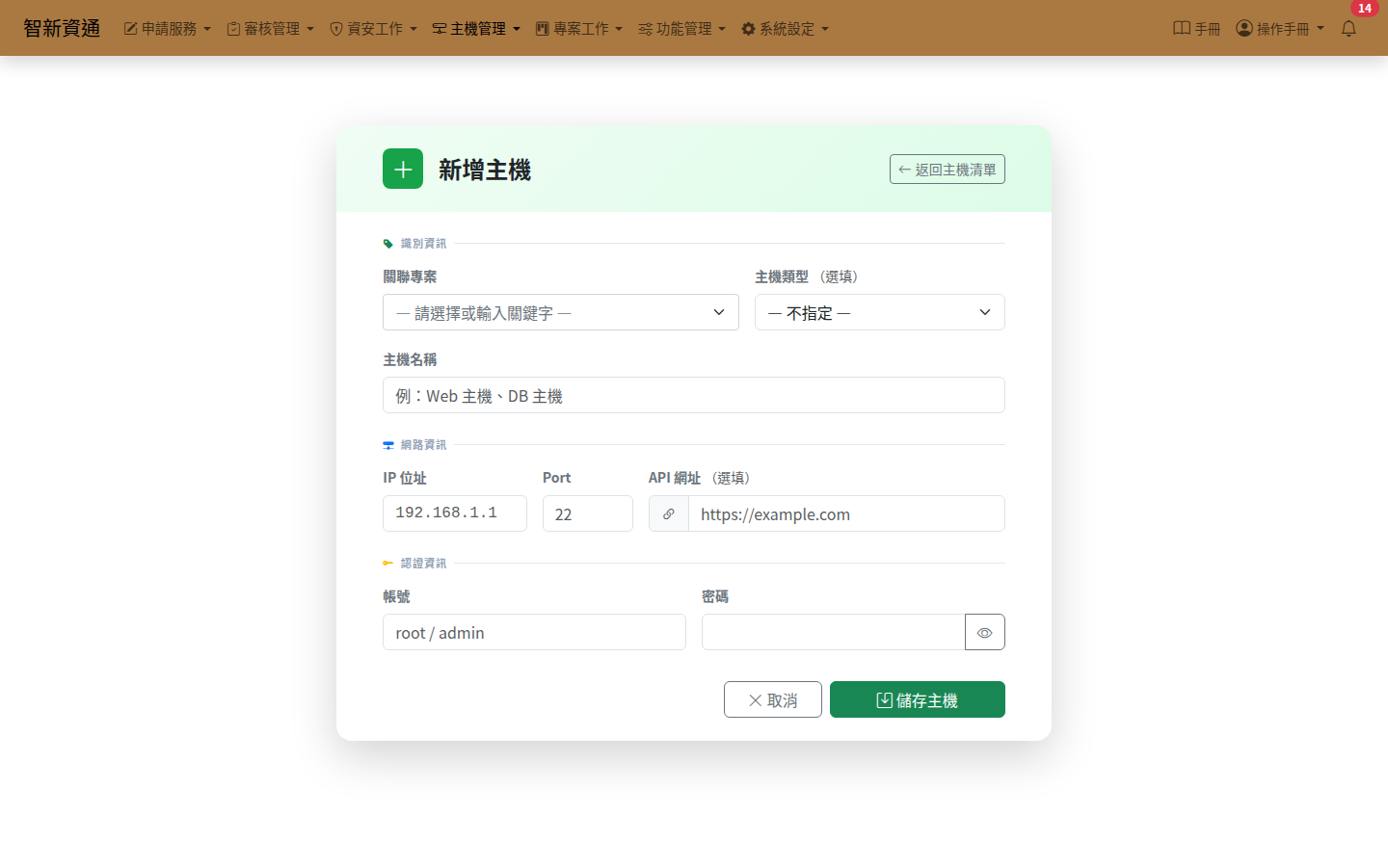Click the 14 notification badge
Screen dimensions: 1388x868
1365,8
